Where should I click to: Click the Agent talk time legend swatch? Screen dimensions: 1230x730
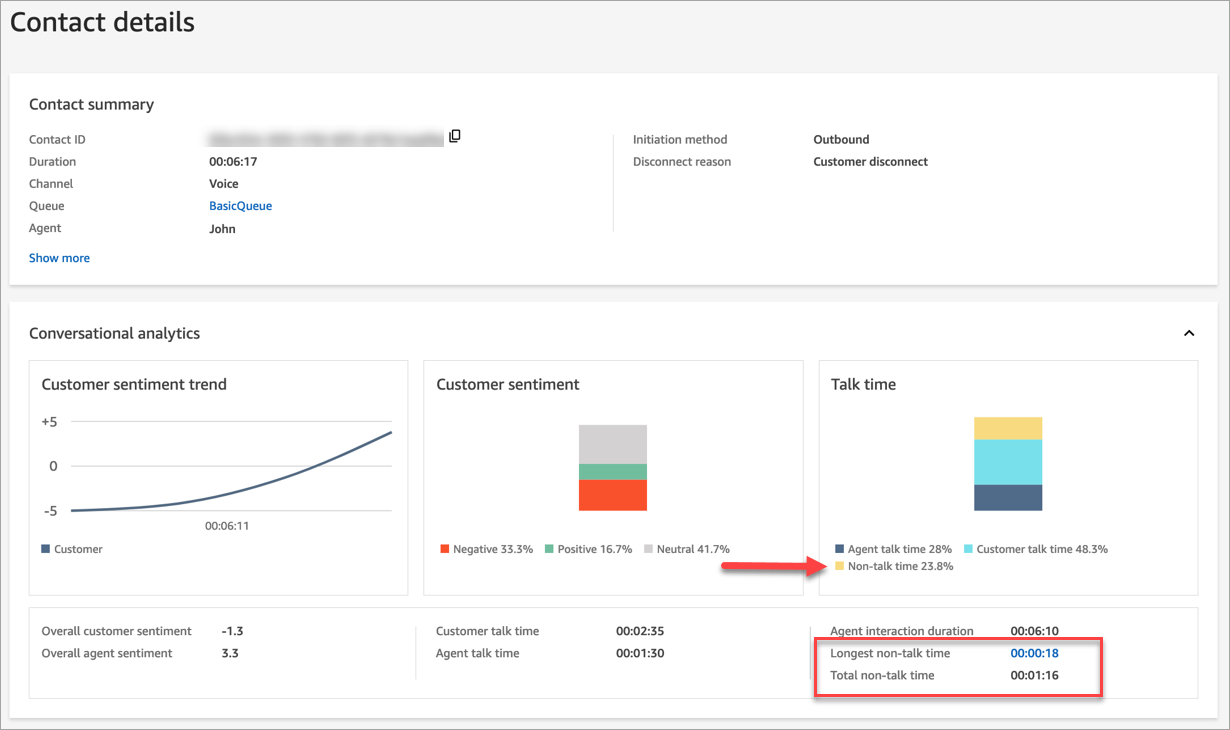[x=839, y=549]
